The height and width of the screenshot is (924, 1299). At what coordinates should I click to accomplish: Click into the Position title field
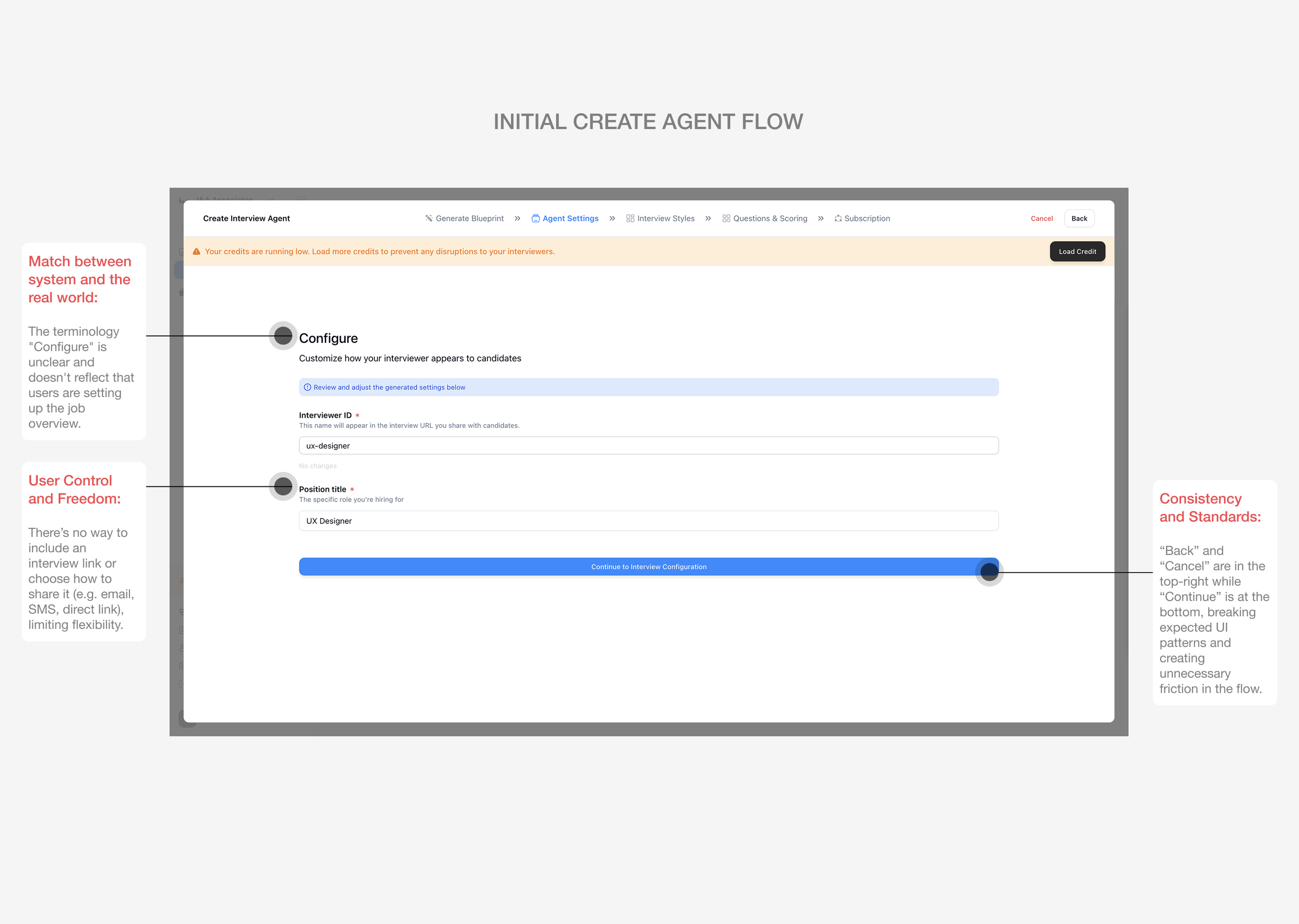648,521
